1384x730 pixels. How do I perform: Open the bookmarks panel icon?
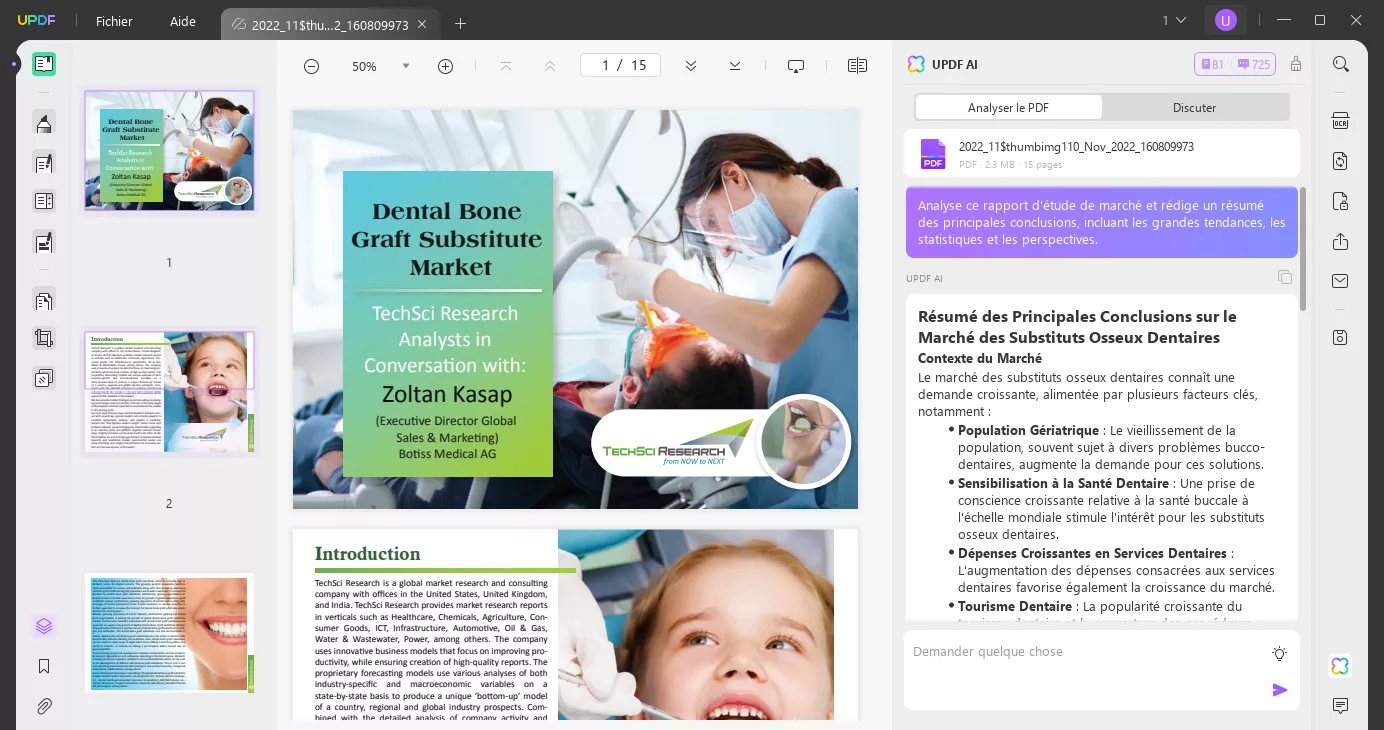(x=44, y=666)
